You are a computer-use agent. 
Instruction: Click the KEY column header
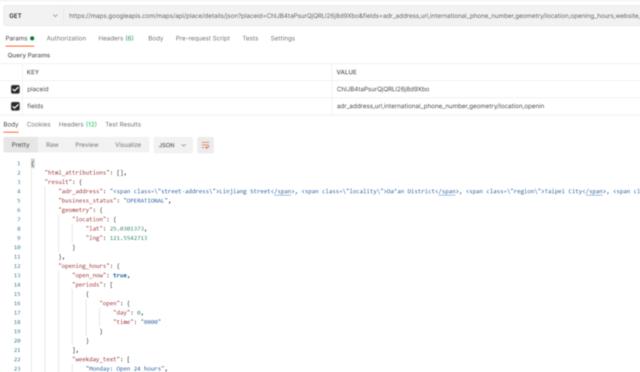click(x=33, y=72)
